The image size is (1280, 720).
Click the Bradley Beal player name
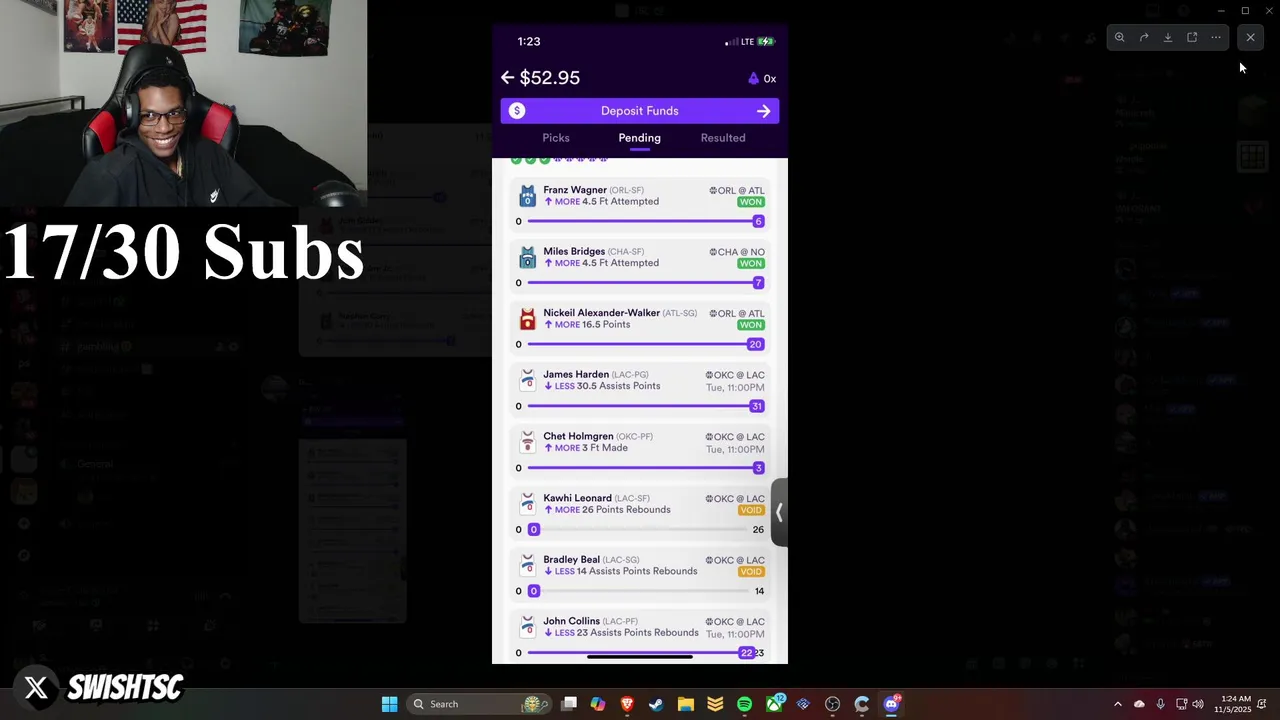point(571,559)
